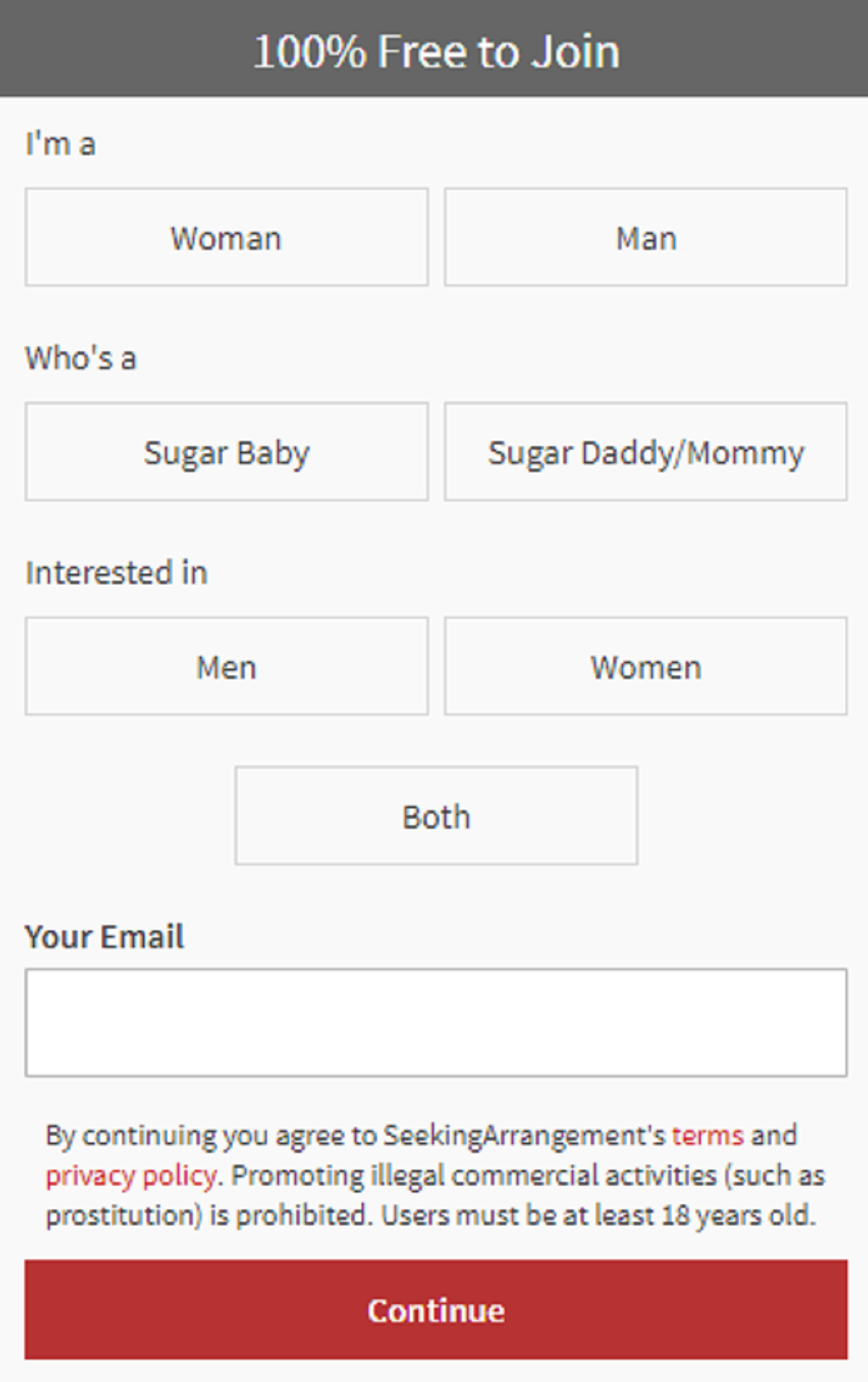Click the "Interested in" section label
Viewport: 868px width, 1382px height.
[x=116, y=572]
